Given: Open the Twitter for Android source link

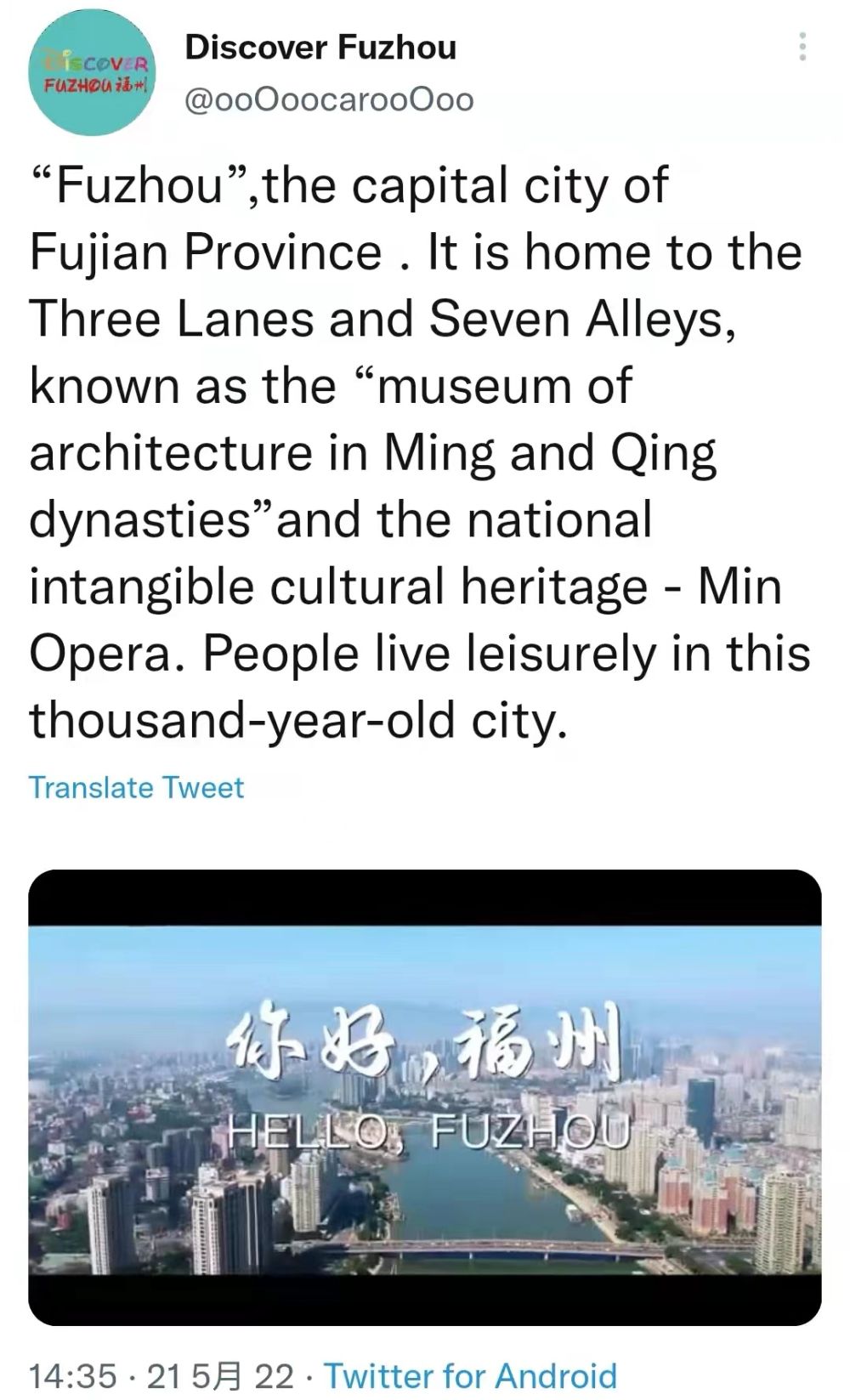Looking at the screenshot, I should point(470,1375).
